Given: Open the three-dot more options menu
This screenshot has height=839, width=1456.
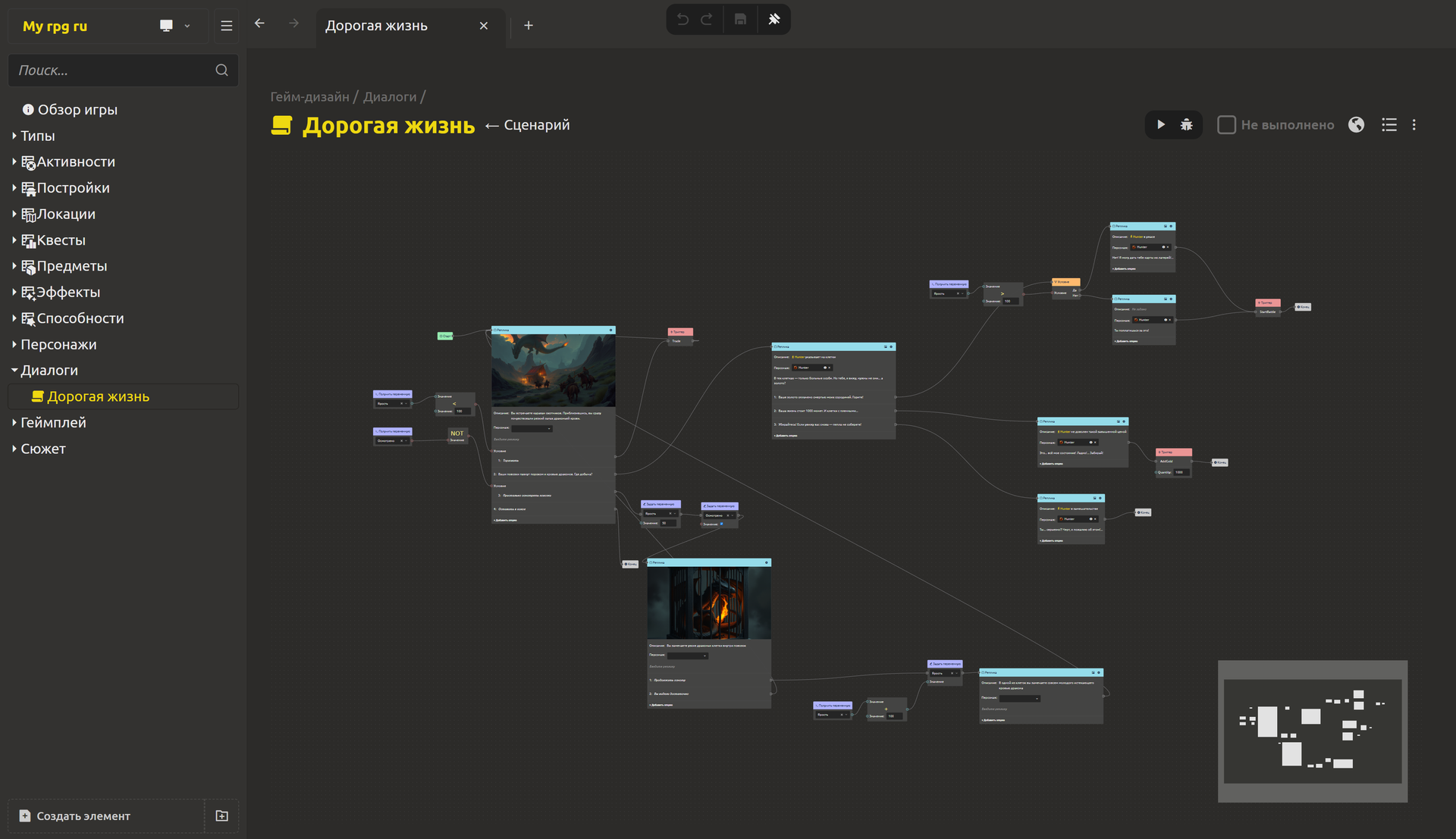Looking at the screenshot, I should coord(1414,125).
